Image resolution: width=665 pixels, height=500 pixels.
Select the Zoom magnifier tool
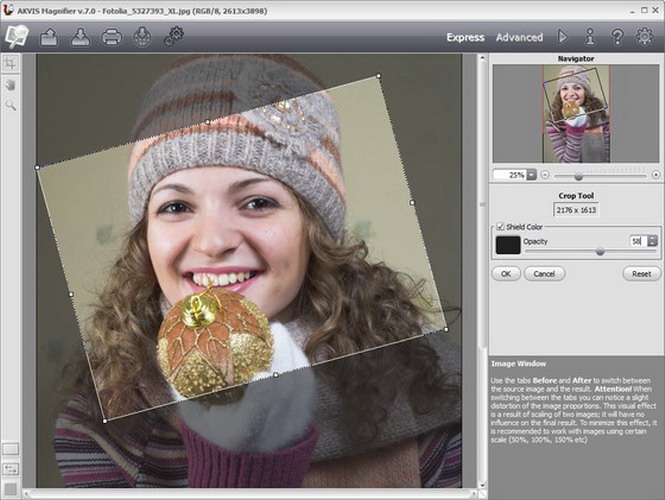pyautogui.click(x=11, y=106)
